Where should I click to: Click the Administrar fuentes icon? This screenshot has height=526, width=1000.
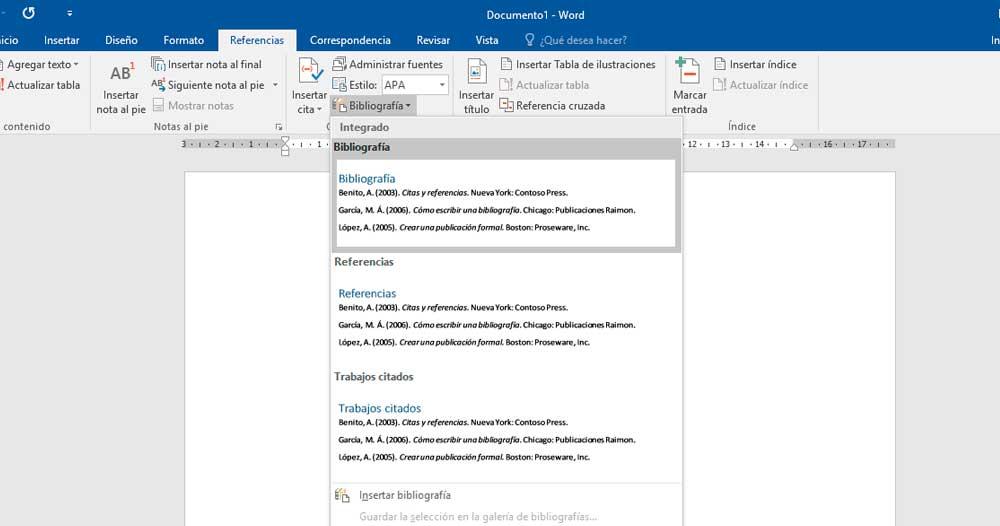[339, 64]
